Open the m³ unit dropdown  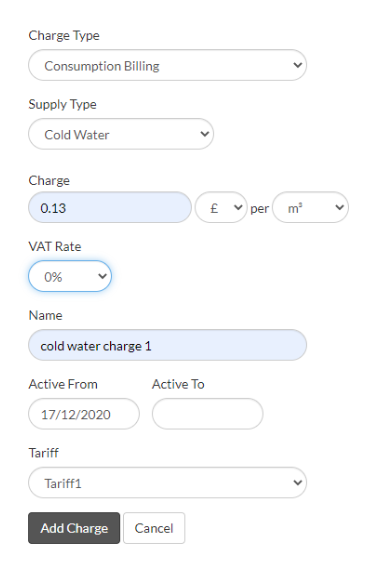(x=311, y=207)
